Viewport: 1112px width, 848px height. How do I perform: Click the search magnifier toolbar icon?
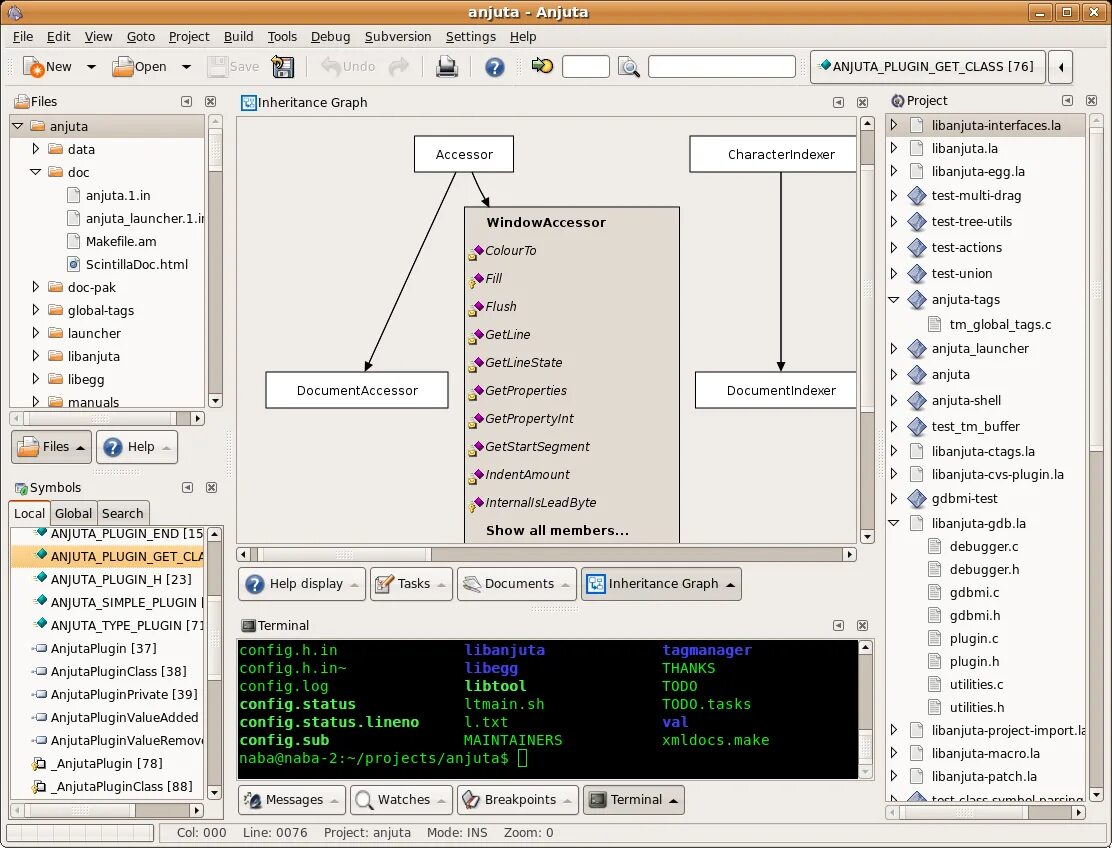point(628,67)
